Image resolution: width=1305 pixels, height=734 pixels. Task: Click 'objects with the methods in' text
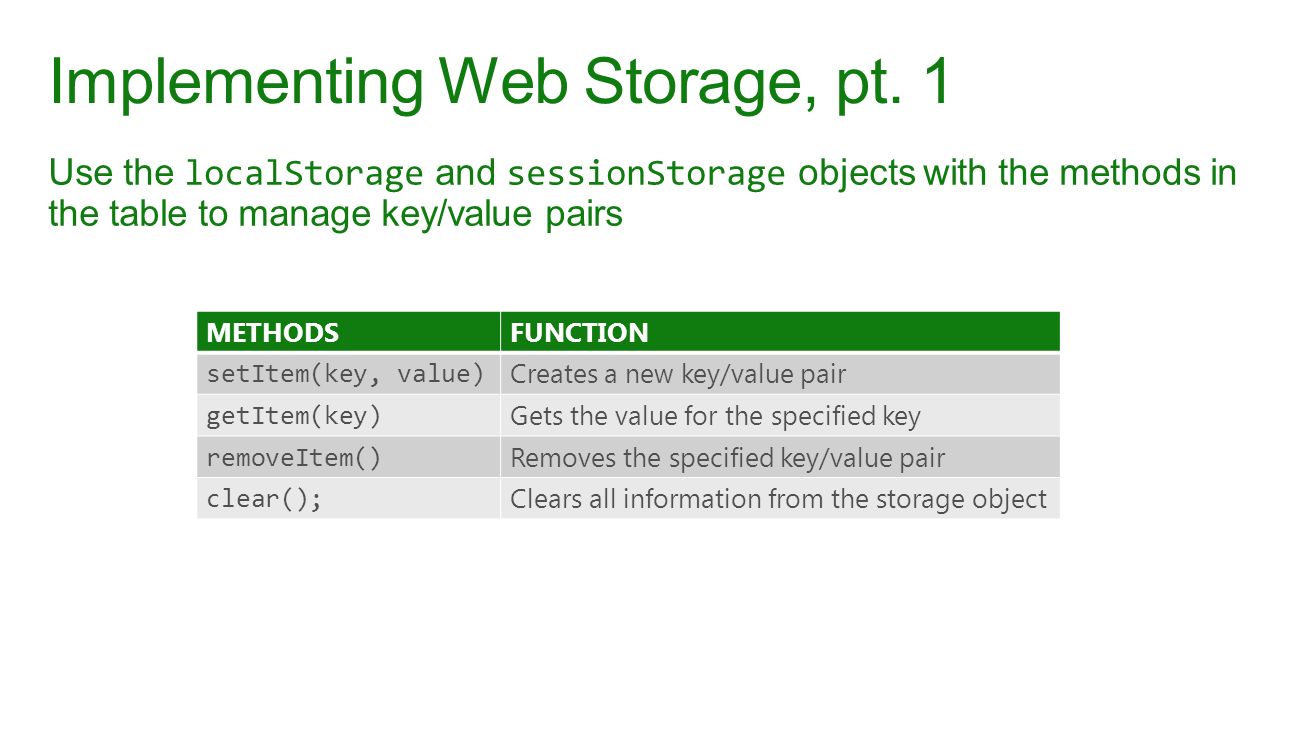click(1017, 174)
